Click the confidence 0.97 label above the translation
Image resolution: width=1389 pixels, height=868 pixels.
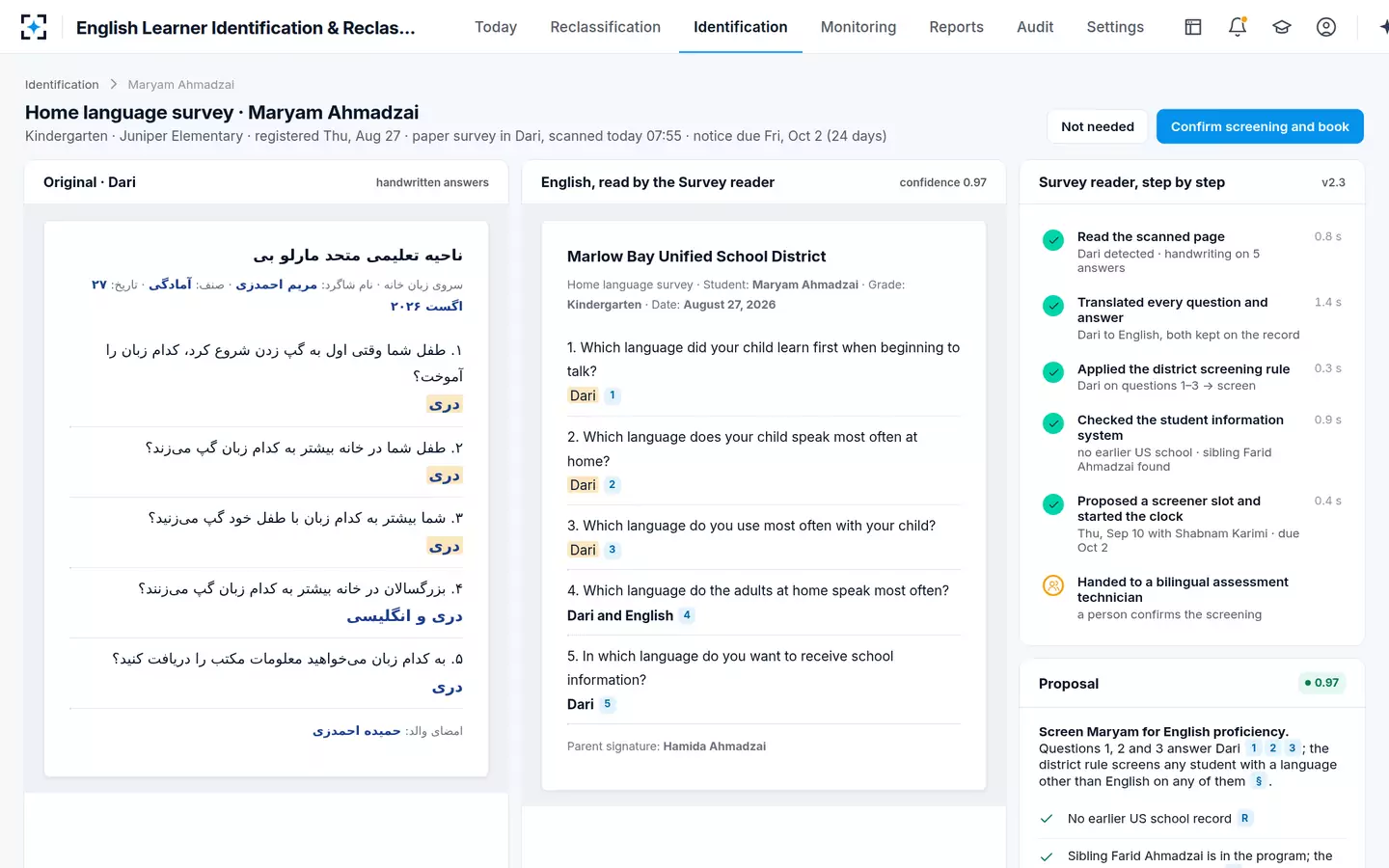[x=942, y=182]
